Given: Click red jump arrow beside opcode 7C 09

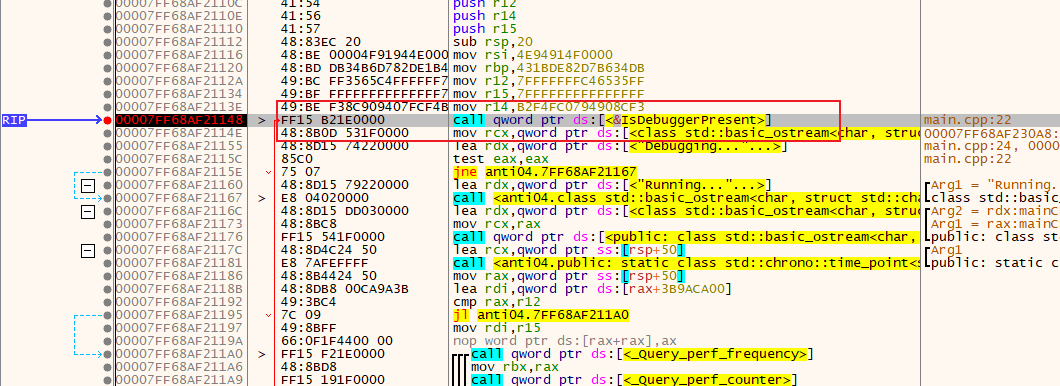Looking at the screenshot, I should 270,315.
